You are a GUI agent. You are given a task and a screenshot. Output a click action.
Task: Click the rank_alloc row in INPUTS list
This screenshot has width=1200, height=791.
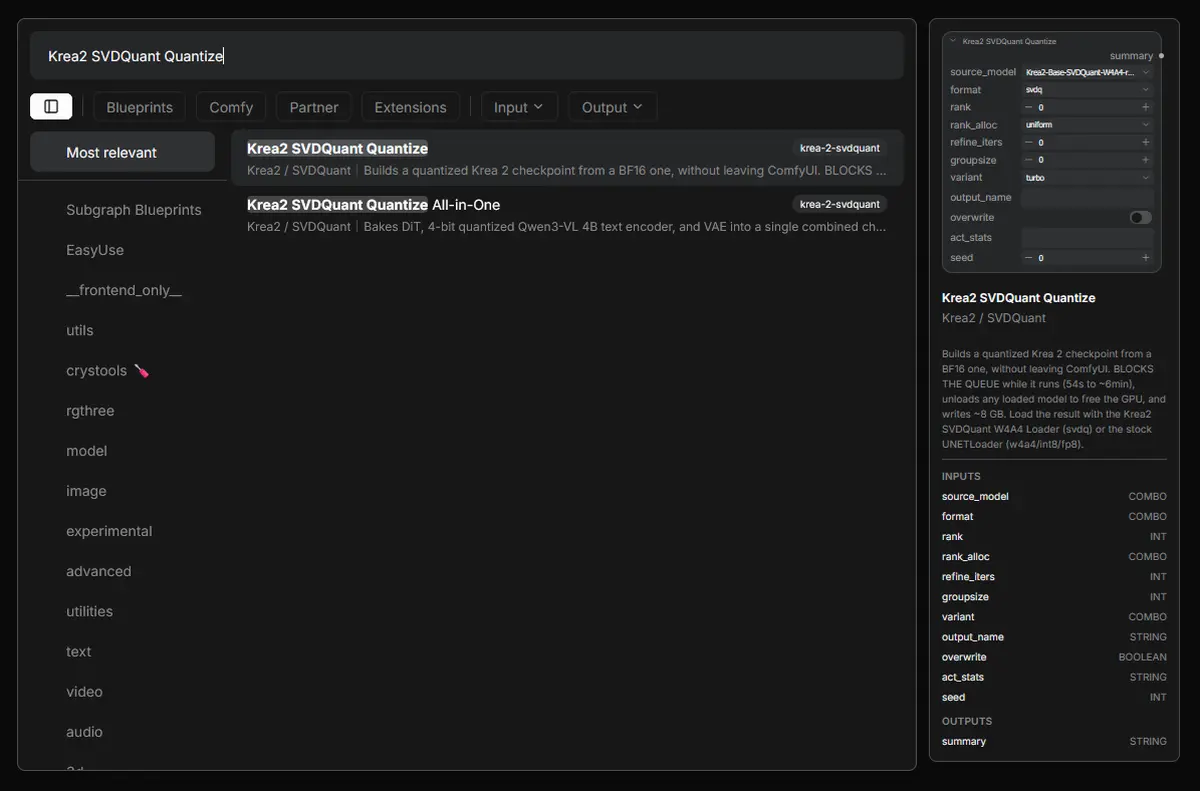point(1054,556)
